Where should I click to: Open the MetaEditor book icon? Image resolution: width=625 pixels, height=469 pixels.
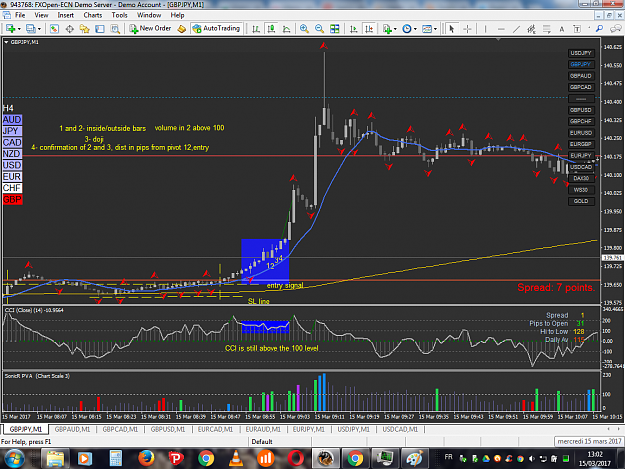click(182, 29)
